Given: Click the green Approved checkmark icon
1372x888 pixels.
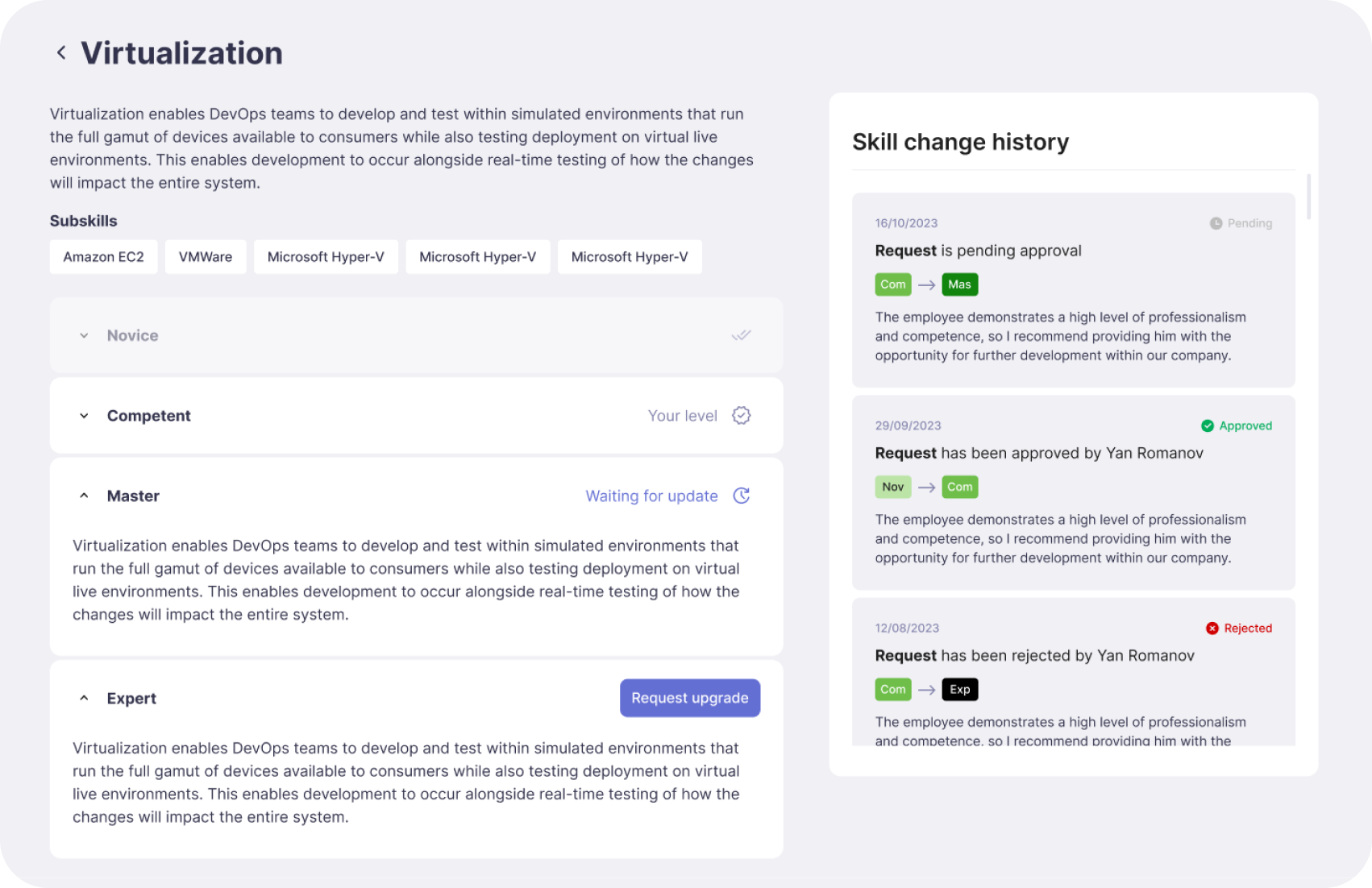Looking at the screenshot, I should pos(1207,425).
